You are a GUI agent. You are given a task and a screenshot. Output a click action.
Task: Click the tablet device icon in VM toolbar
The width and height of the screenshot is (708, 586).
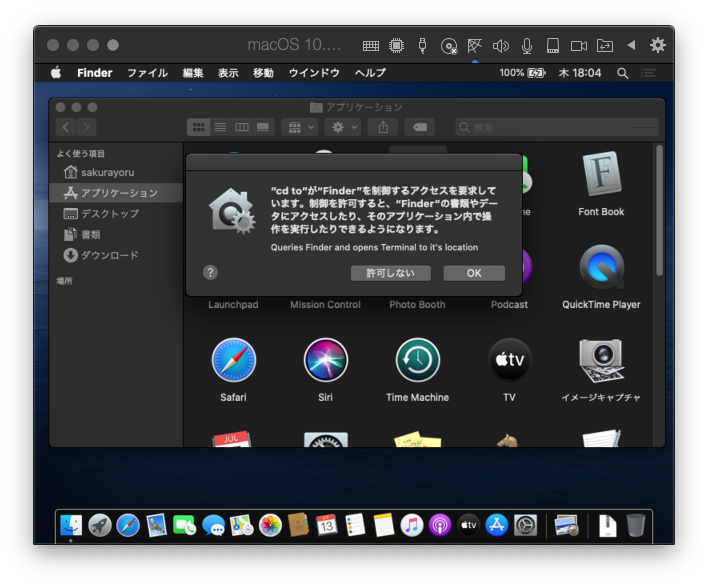(553, 46)
